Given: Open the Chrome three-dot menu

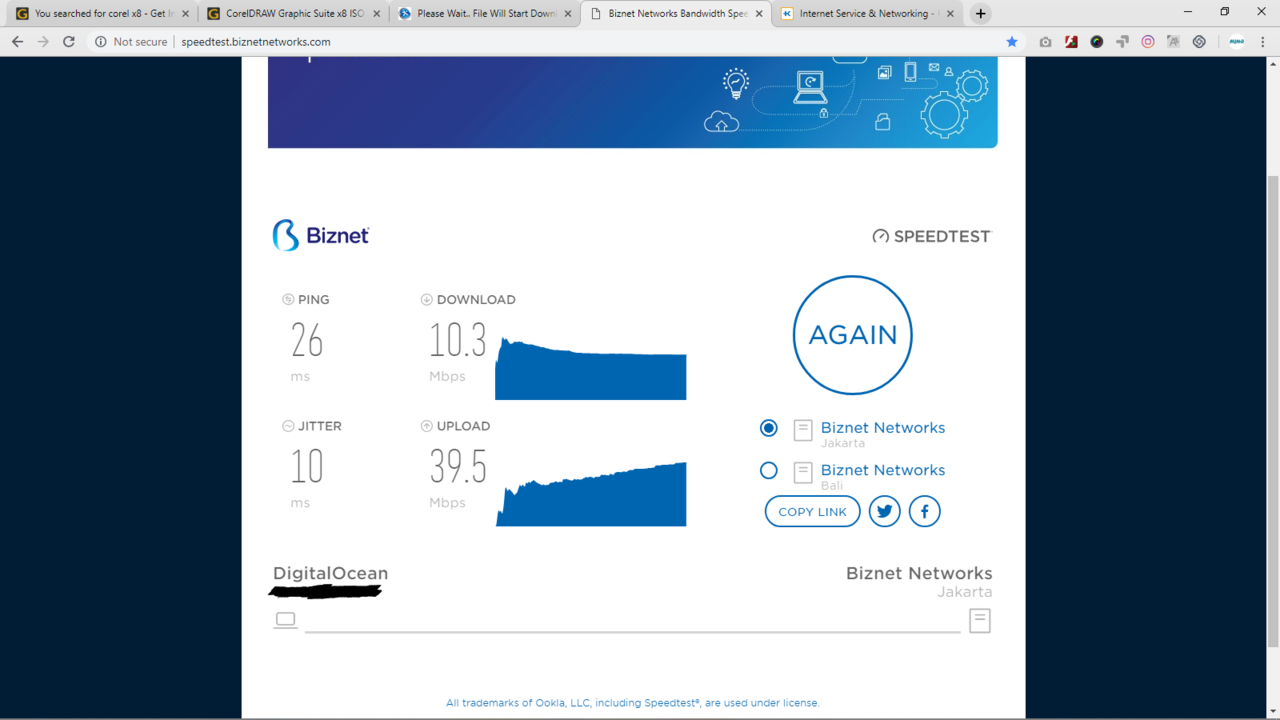Looking at the screenshot, I should pos(1263,42).
